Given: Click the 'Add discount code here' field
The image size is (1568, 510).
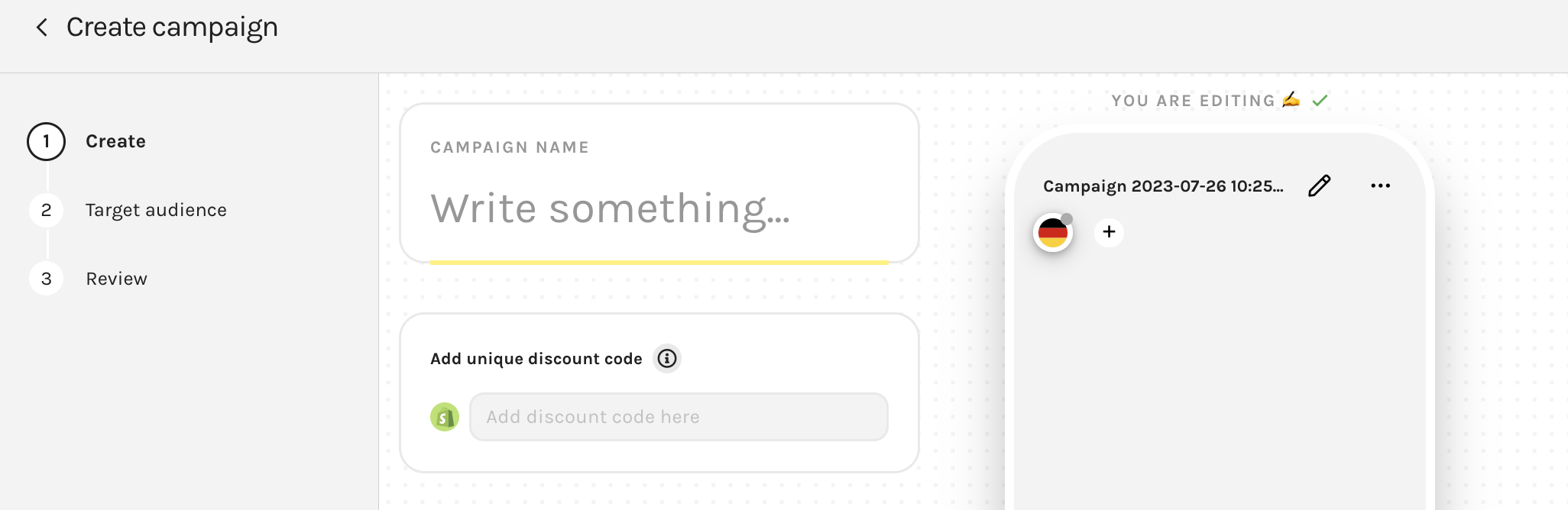Looking at the screenshot, I should point(679,417).
